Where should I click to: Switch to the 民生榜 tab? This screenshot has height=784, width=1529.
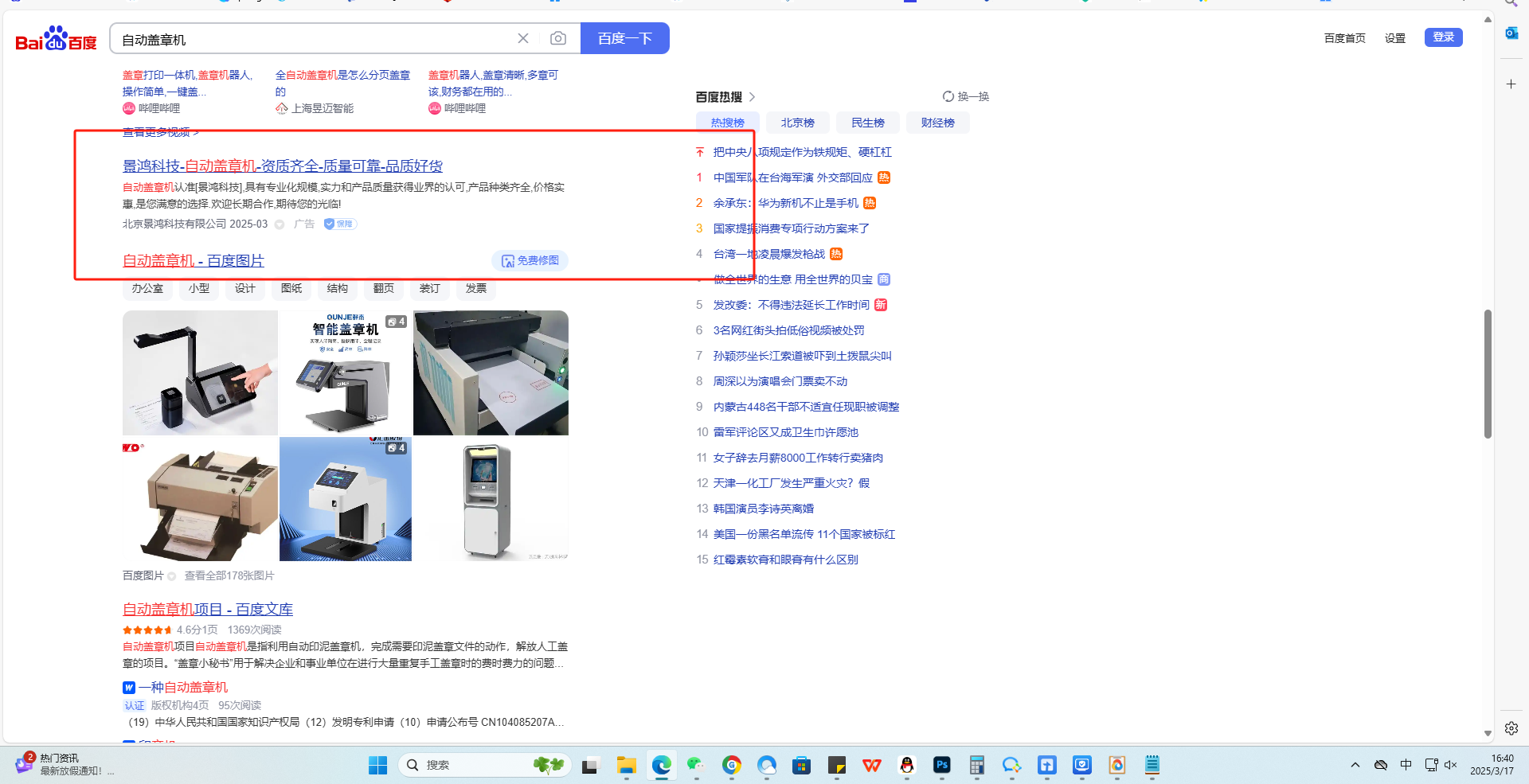click(868, 123)
